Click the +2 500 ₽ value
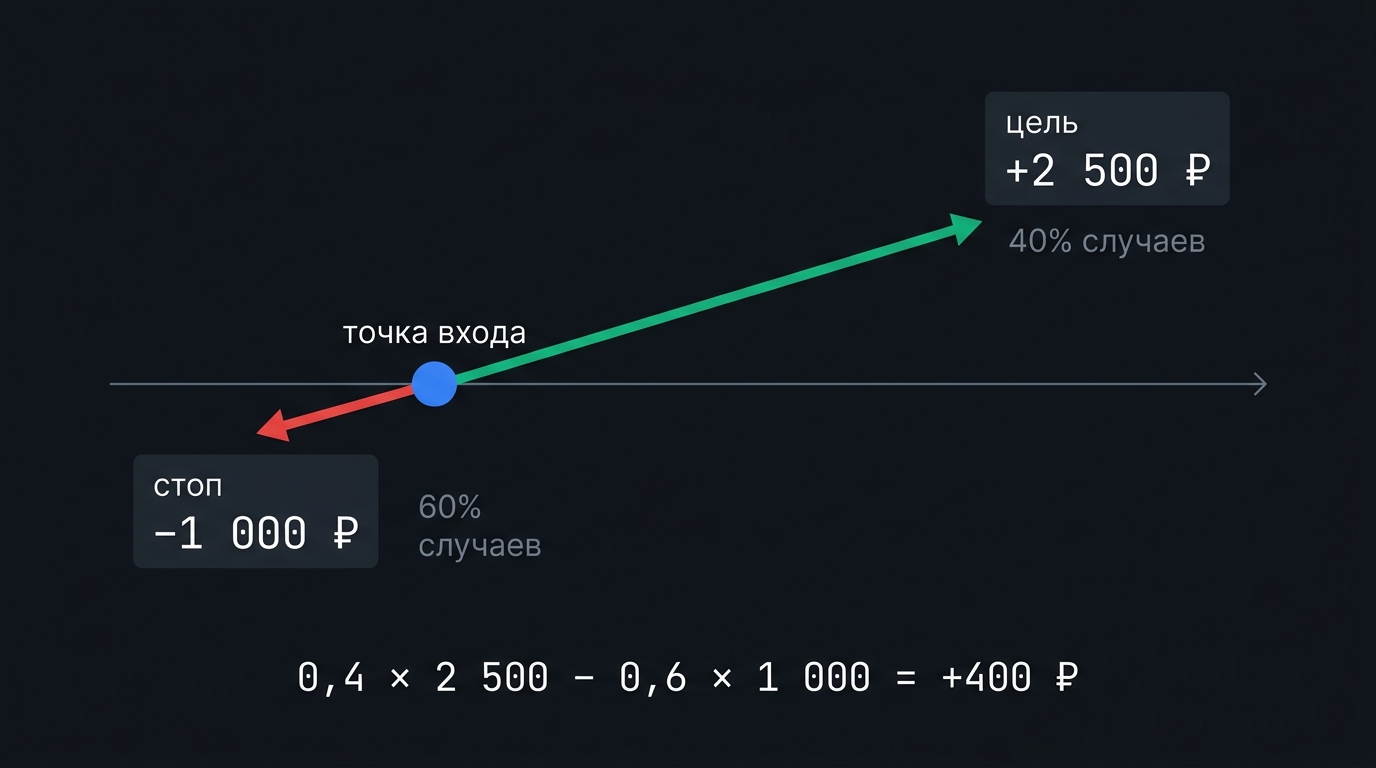The width and height of the screenshot is (1376, 768). point(1108,171)
